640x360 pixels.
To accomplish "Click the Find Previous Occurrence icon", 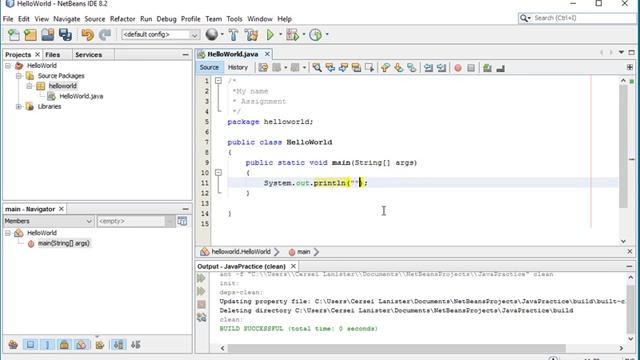I will pos(330,68).
